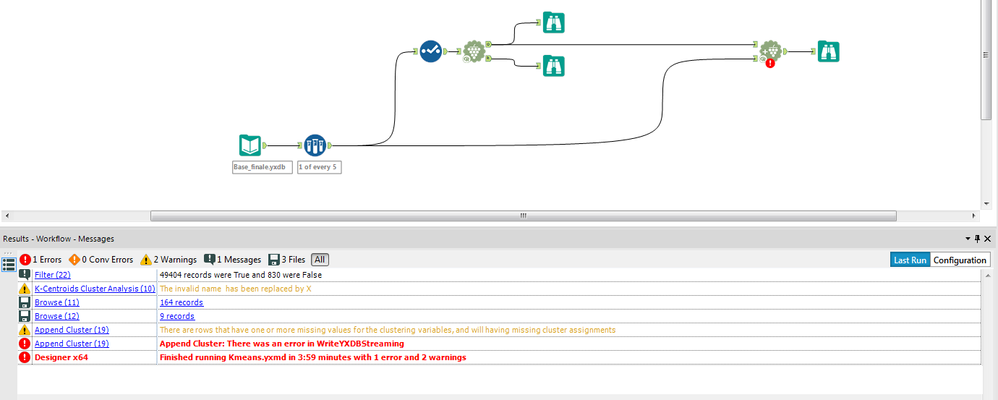Filter results by 1 Errors
This screenshot has width=998, height=400.
tap(40, 260)
